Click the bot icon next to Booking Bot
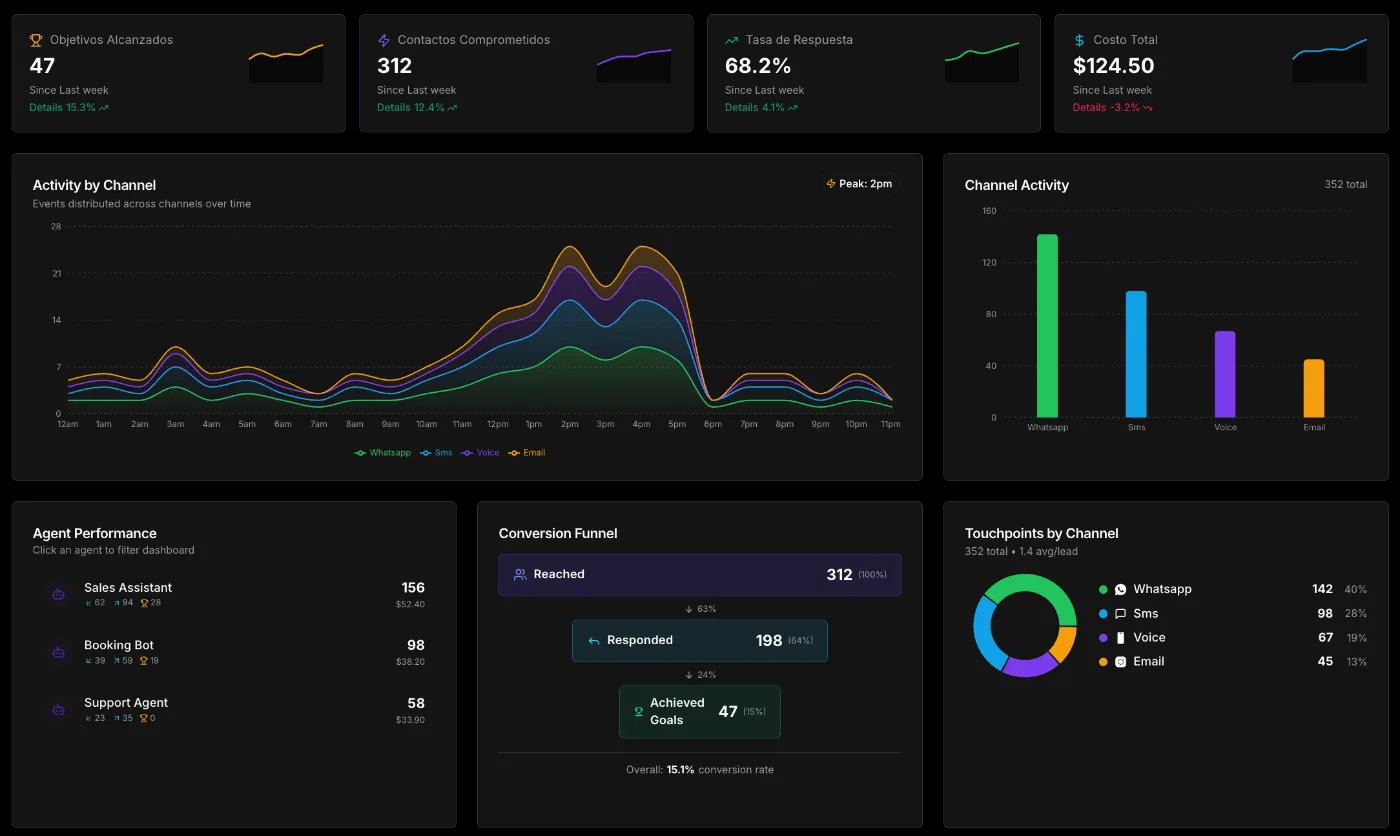Screen dimensions: 1400x836 point(58,652)
